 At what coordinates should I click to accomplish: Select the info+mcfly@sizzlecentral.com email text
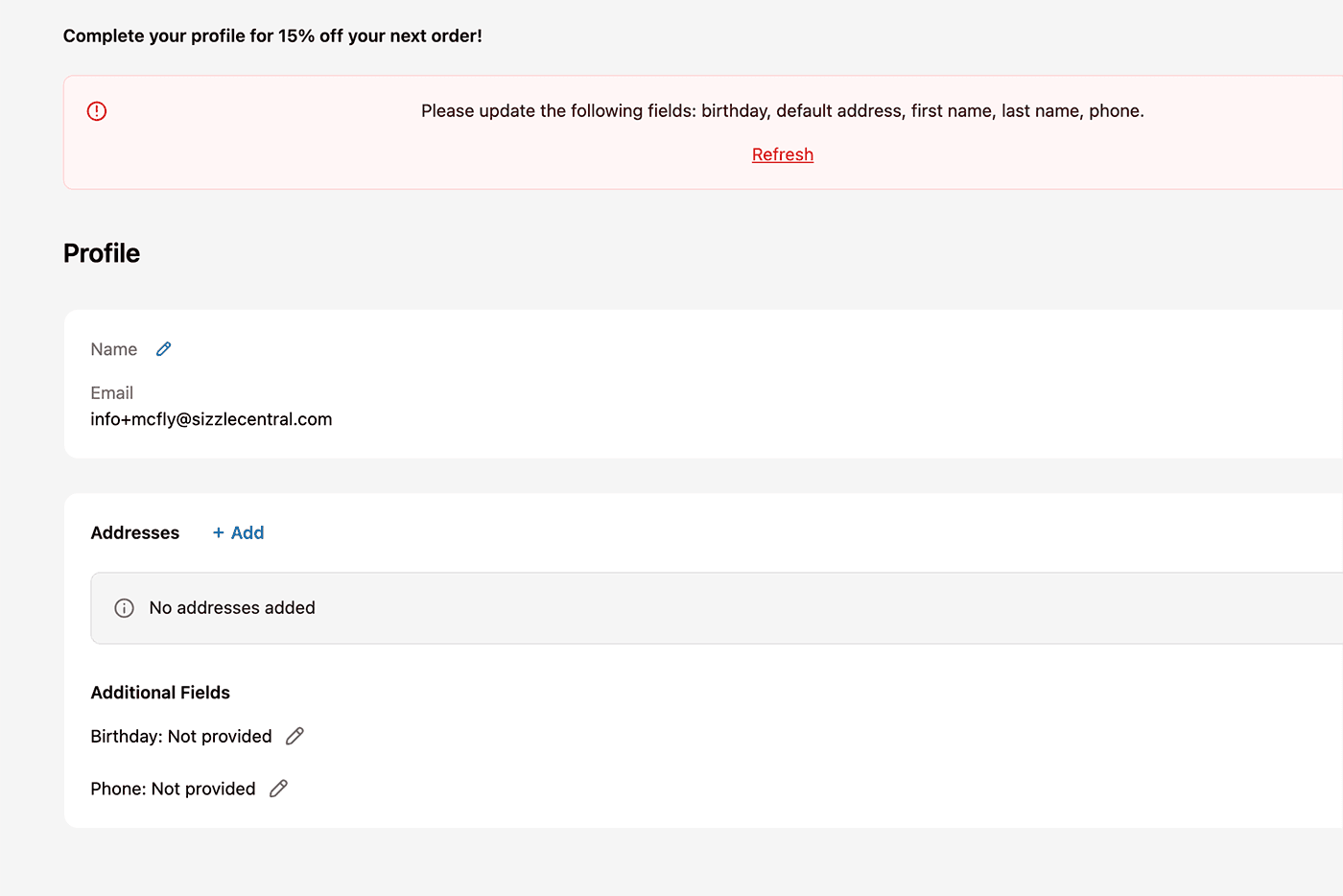tap(211, 419)
